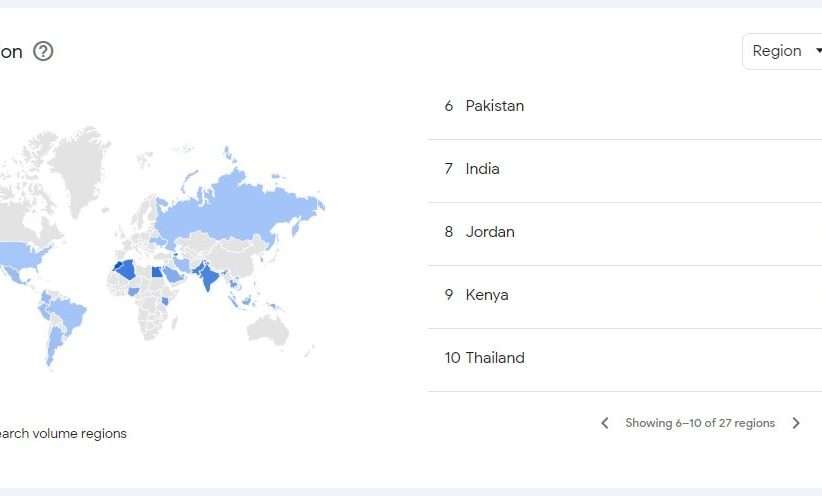Click Saudi Arabia on the world map
This screenshot has height=496, width=822.
(172, 274)
